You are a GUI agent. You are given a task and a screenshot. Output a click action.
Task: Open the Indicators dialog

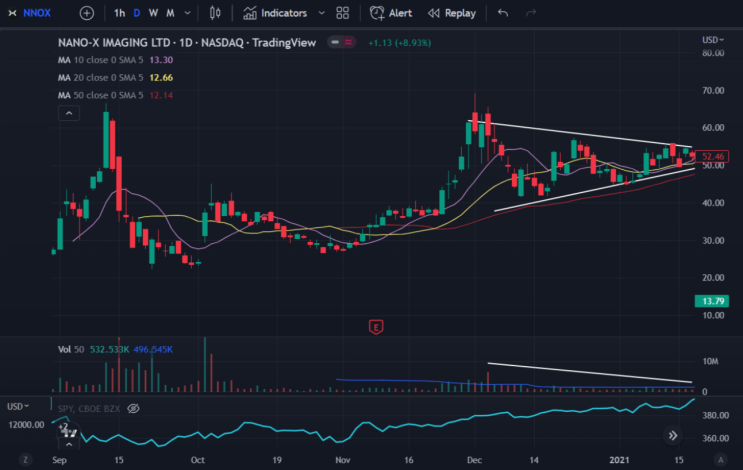(x=275, y=13)
